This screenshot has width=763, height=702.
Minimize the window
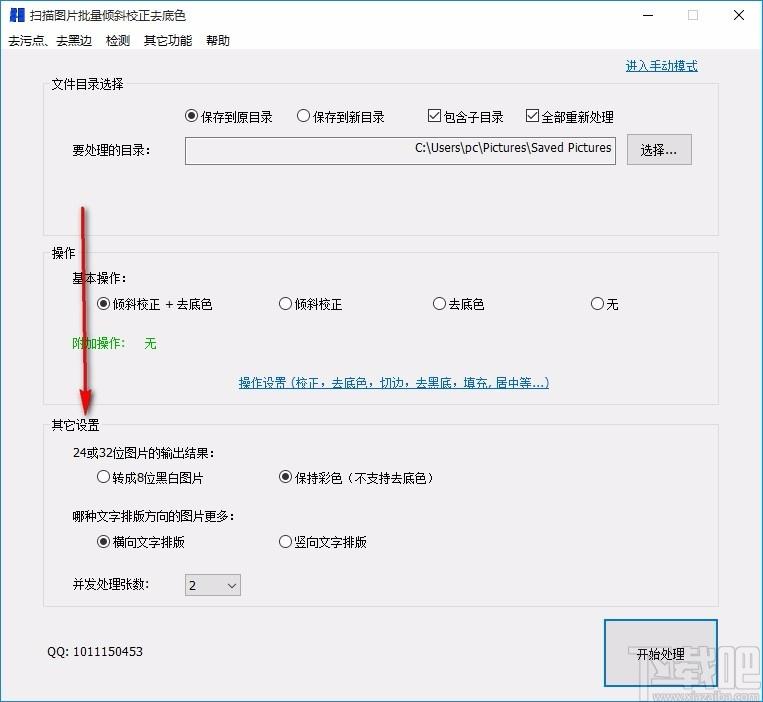click(648, 15)
